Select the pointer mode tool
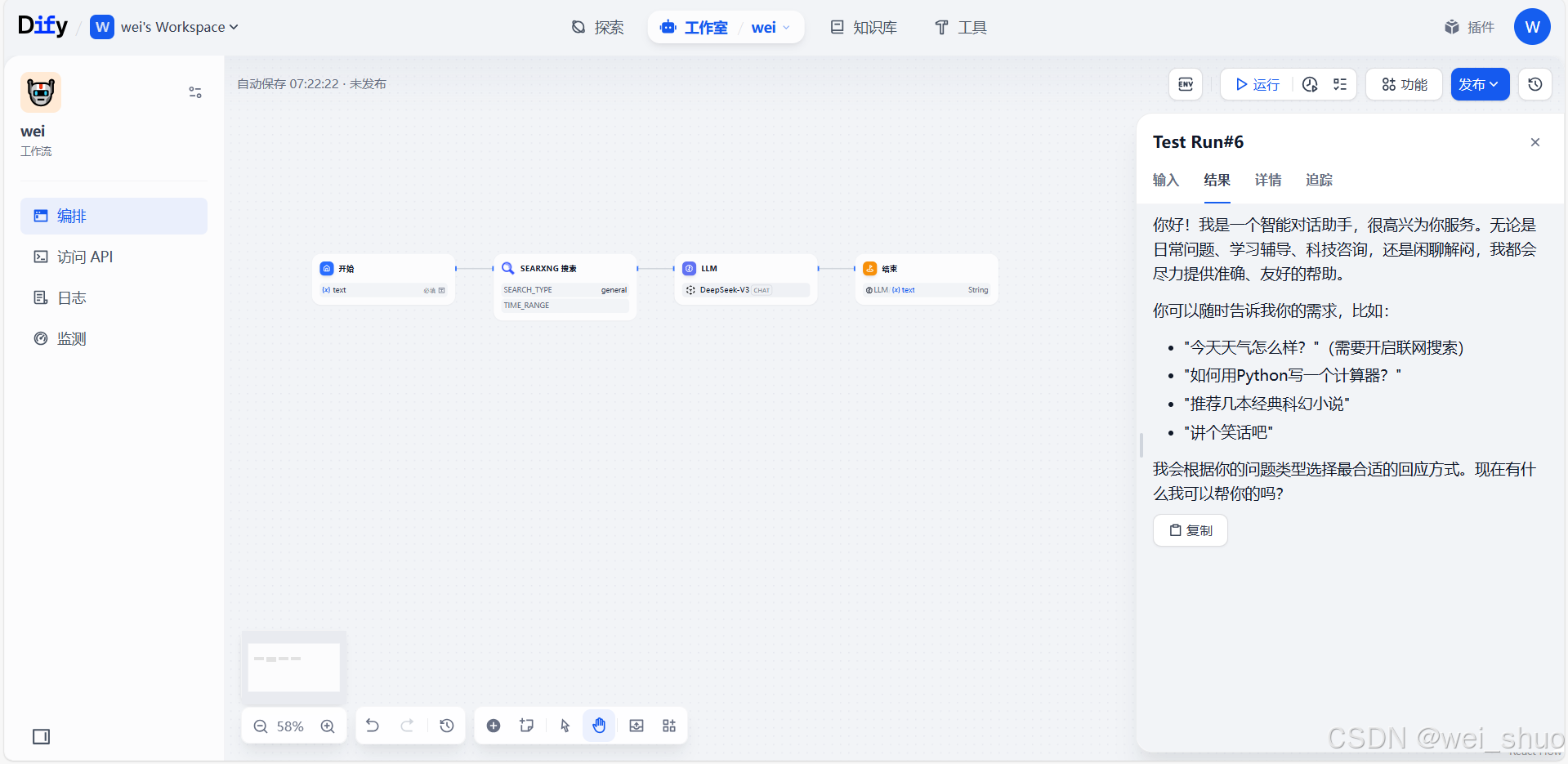Screen dimensions: 1568x764 565,726
